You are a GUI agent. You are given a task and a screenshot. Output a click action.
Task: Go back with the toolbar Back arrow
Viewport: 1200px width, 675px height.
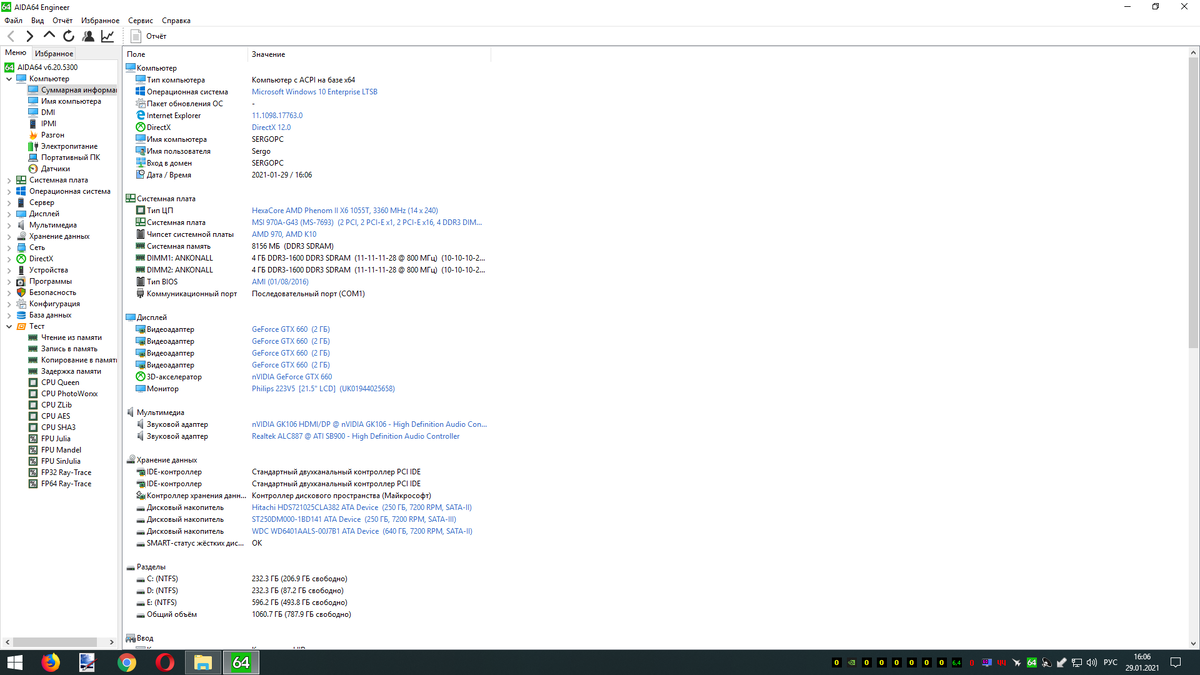pos(11,36)
